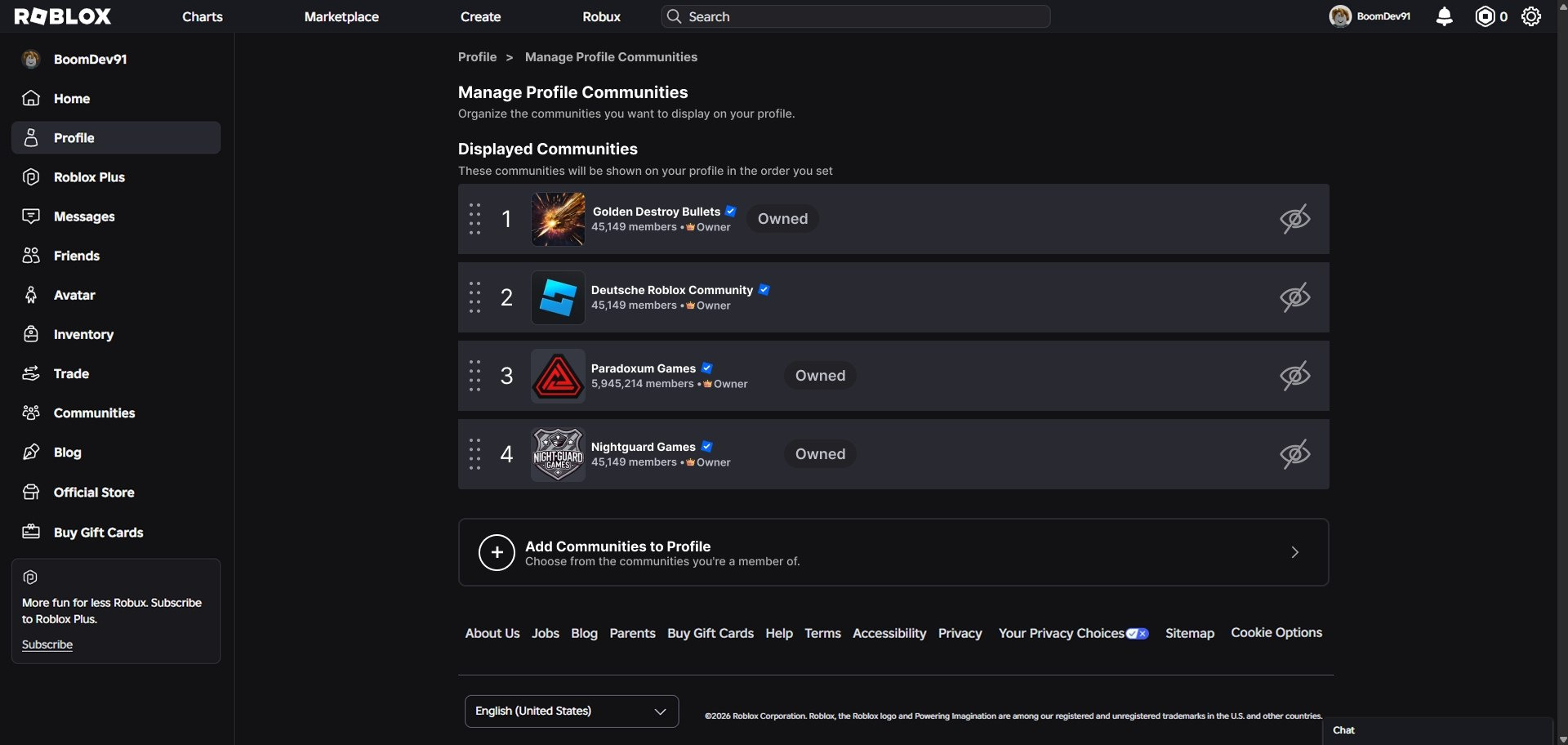Click the Friends icon in sidebar

pos(31,256)
